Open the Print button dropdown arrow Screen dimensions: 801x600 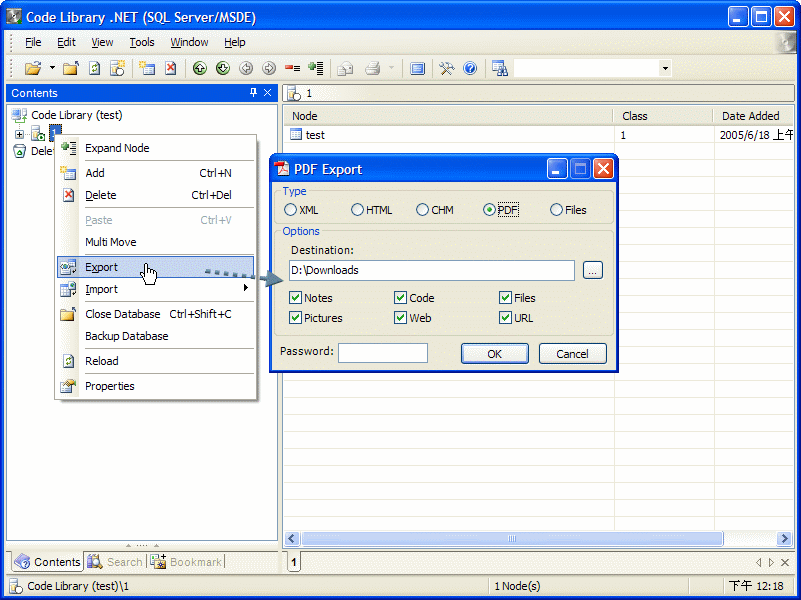click(391, 68)
